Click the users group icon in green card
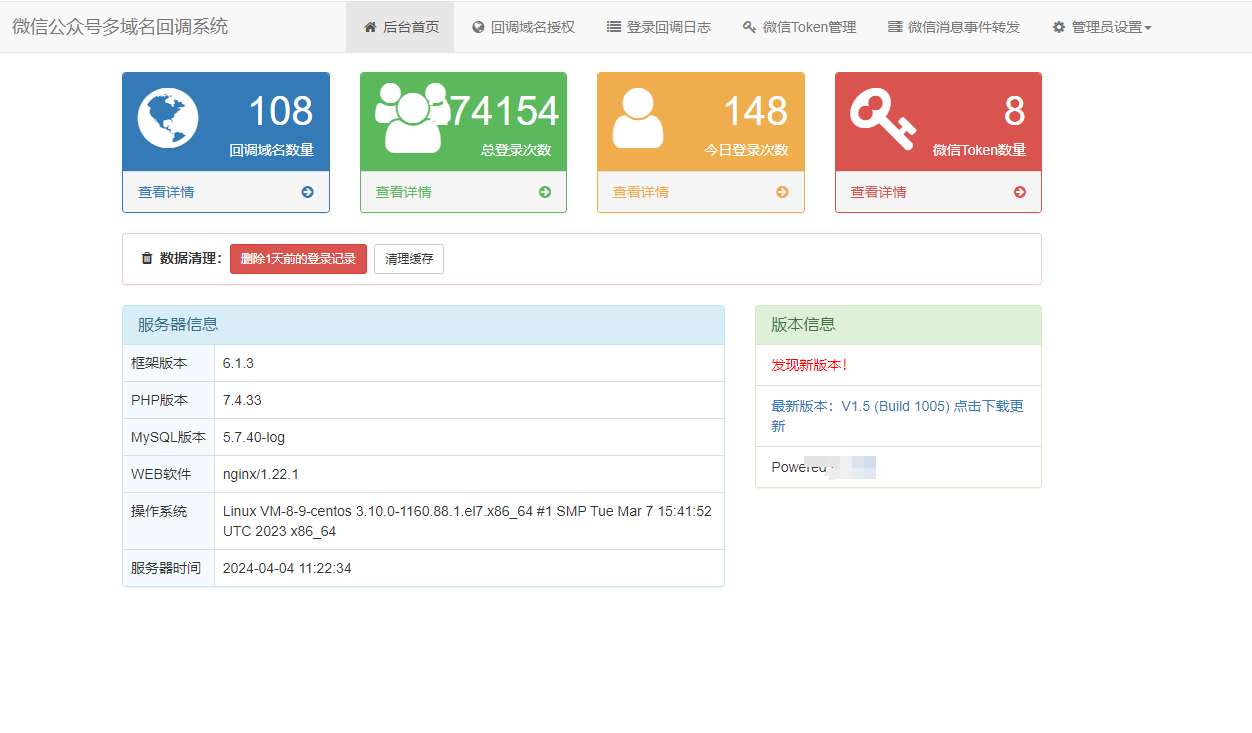The image size is (1252, 733). coord(412,117)
